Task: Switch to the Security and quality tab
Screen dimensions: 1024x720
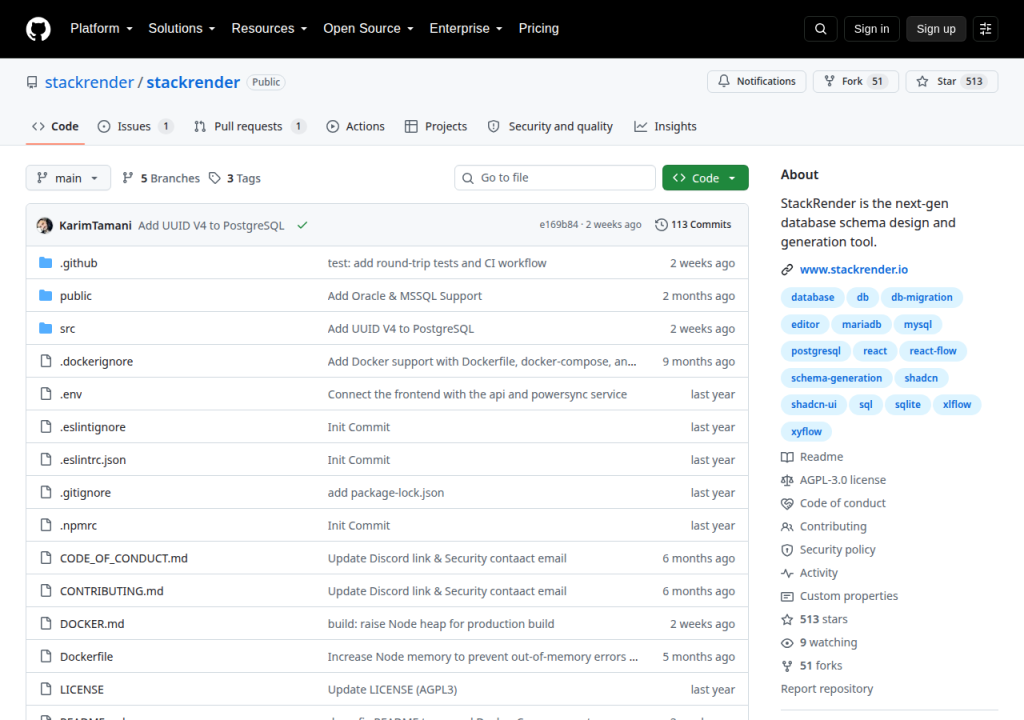Action: point(551,127)
